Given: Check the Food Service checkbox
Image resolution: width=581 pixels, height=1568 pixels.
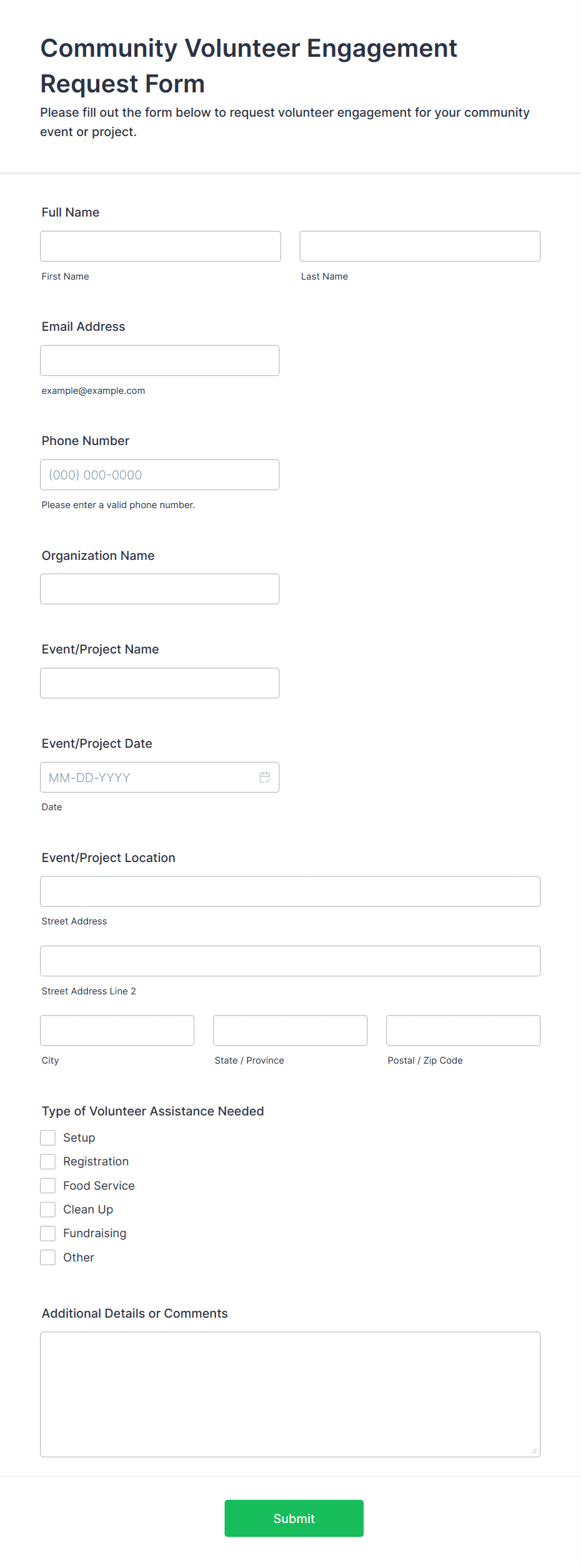Looking at the screenshot, I should click(x=48, y=1185).
